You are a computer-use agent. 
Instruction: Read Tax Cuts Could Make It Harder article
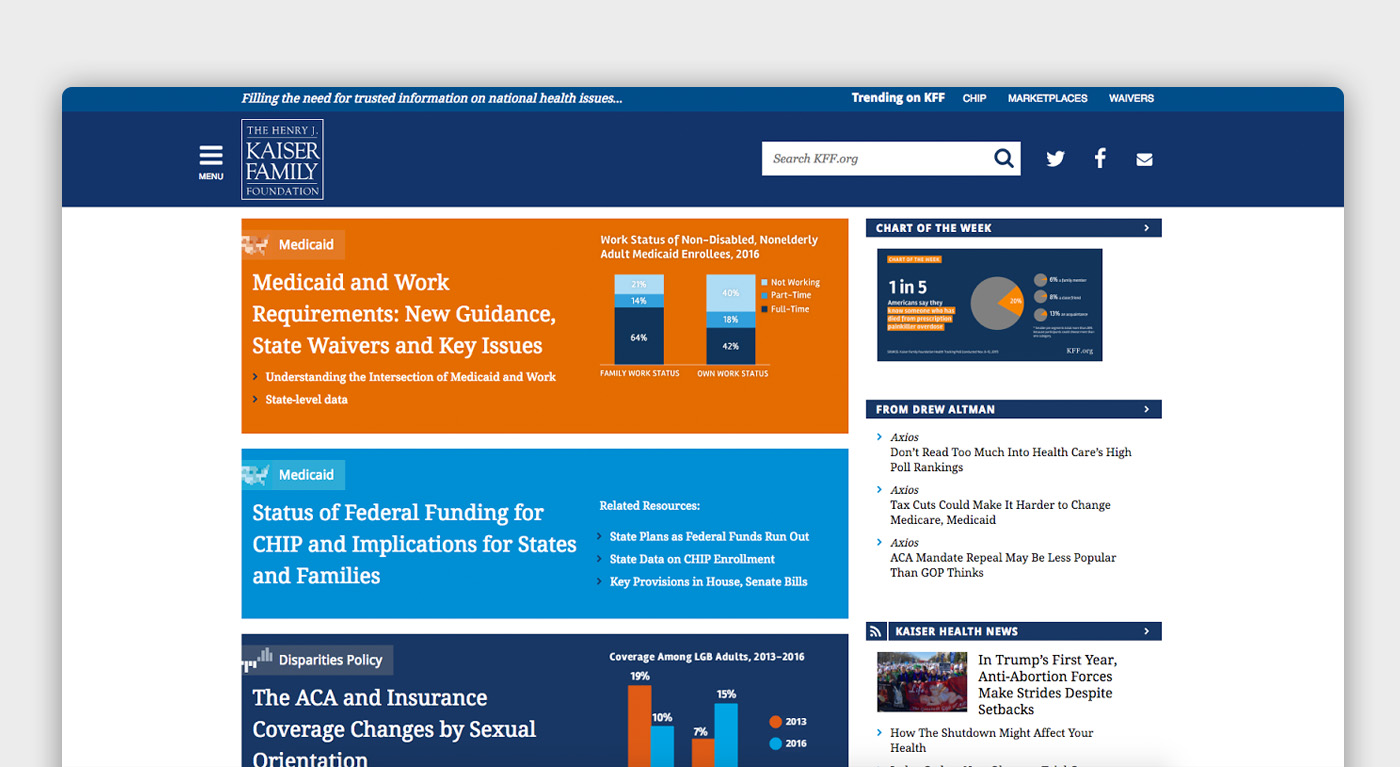[1000, 512]
